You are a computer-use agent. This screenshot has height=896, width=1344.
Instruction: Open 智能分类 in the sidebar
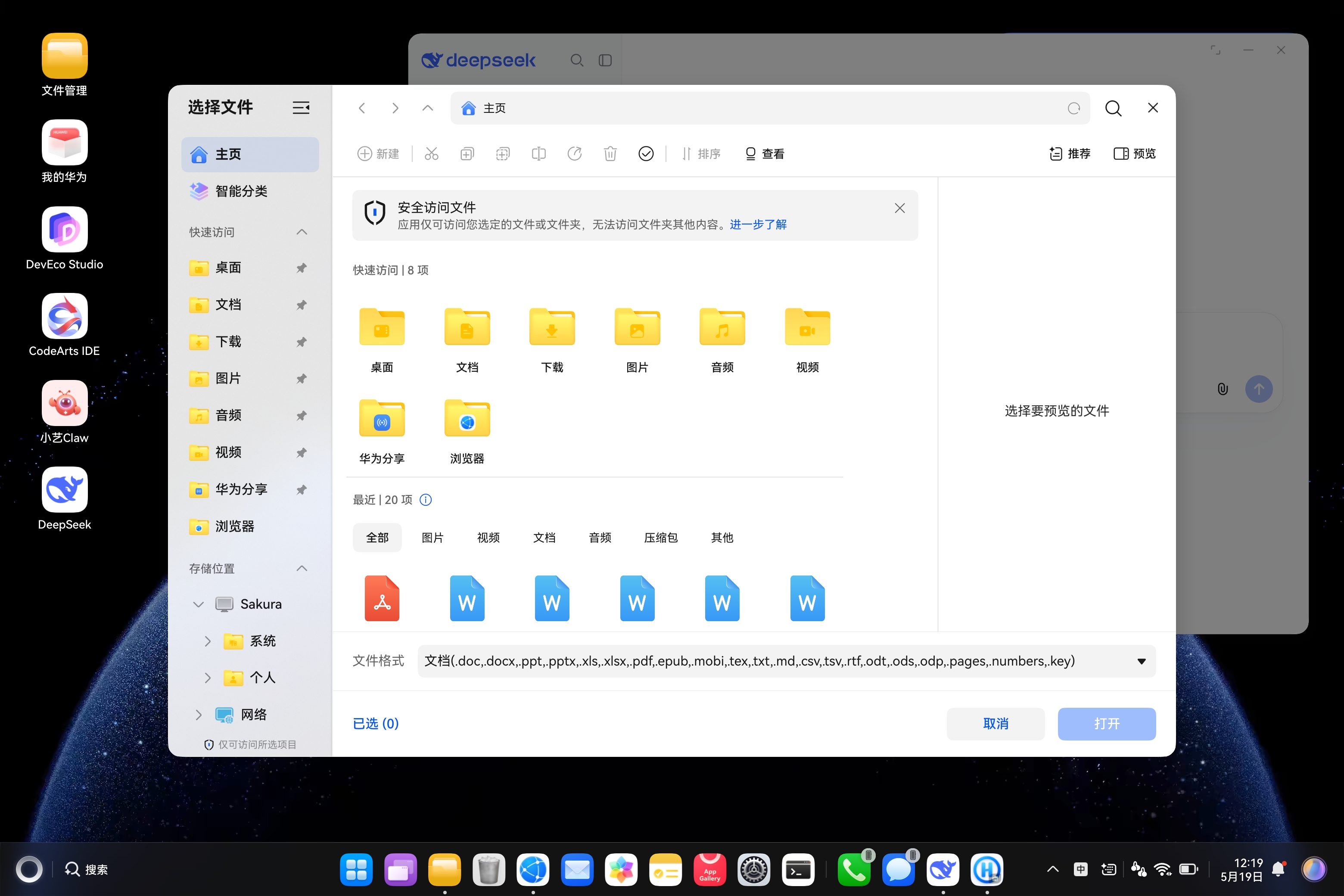click(x=250, y=191)
